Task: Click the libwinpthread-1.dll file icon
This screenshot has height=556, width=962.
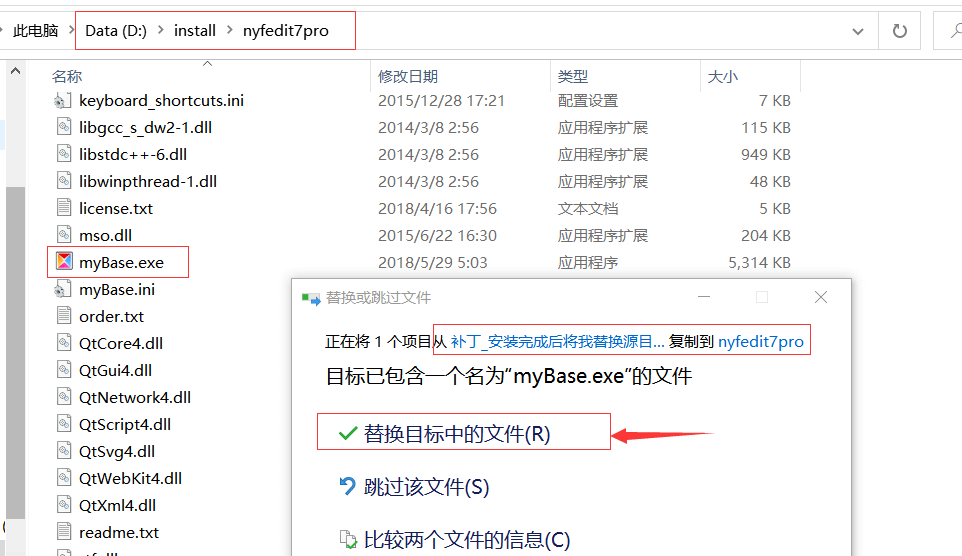Action: [64, 182]
